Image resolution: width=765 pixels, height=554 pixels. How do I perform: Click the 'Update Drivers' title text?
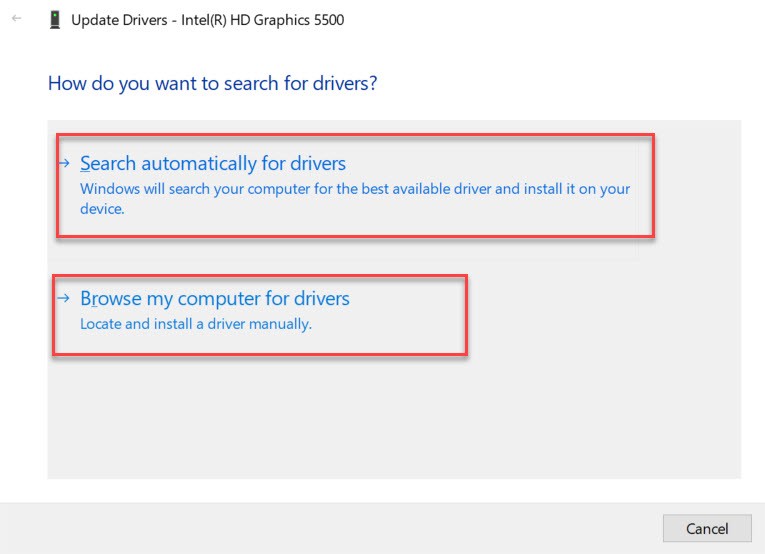click(x=119, y=20)
